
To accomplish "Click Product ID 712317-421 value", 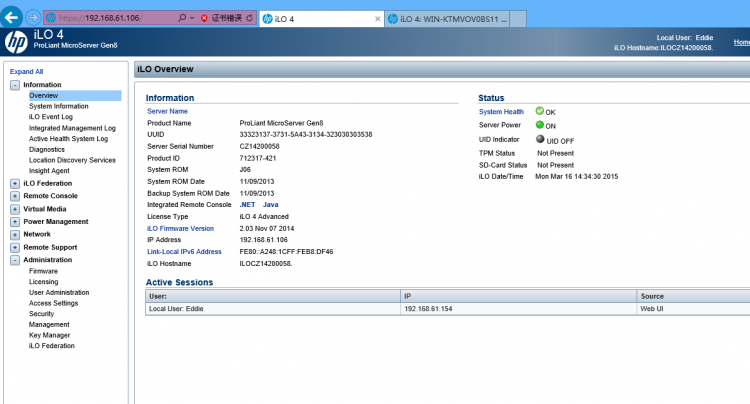I will [x=258, y=158].
